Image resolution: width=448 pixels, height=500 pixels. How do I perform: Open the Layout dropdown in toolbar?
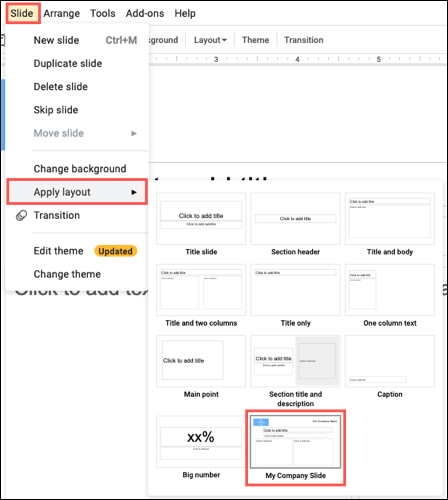(210, 40)
